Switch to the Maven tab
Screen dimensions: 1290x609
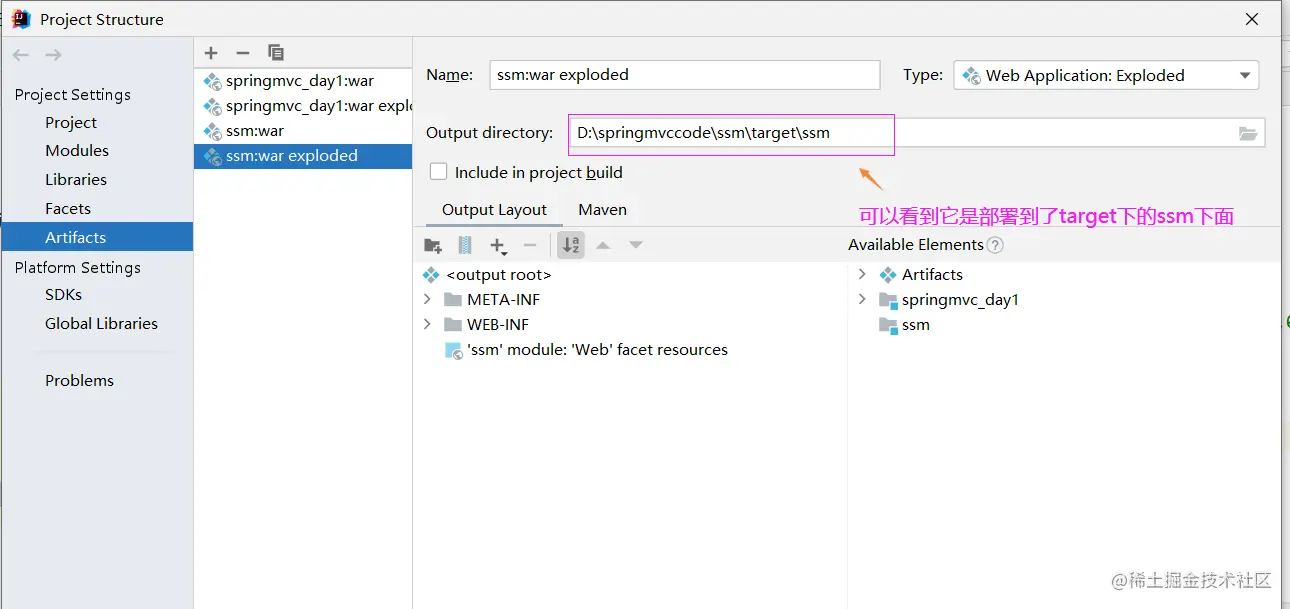pyautogui.click(x=603, y=210)
